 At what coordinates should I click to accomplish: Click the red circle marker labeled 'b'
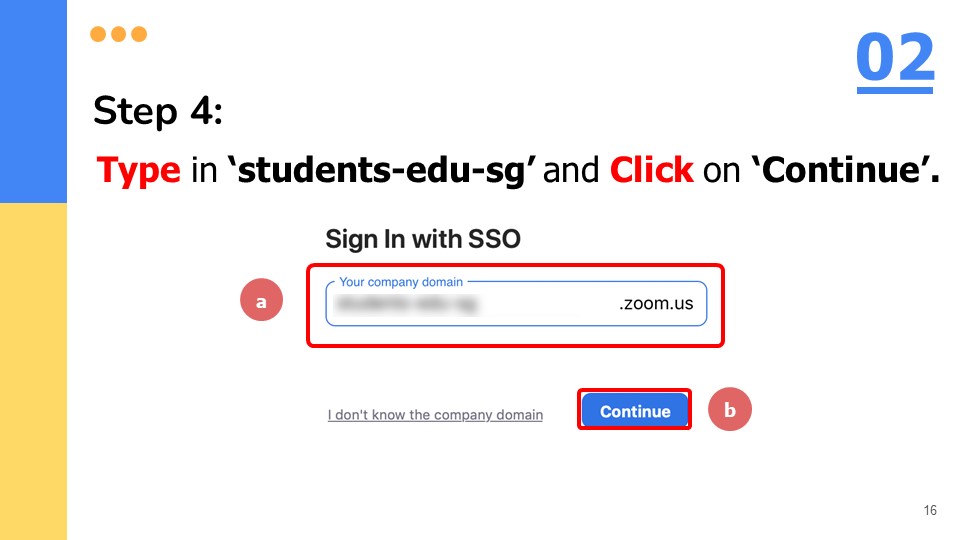pyautogui.click(x=730, y=410)
